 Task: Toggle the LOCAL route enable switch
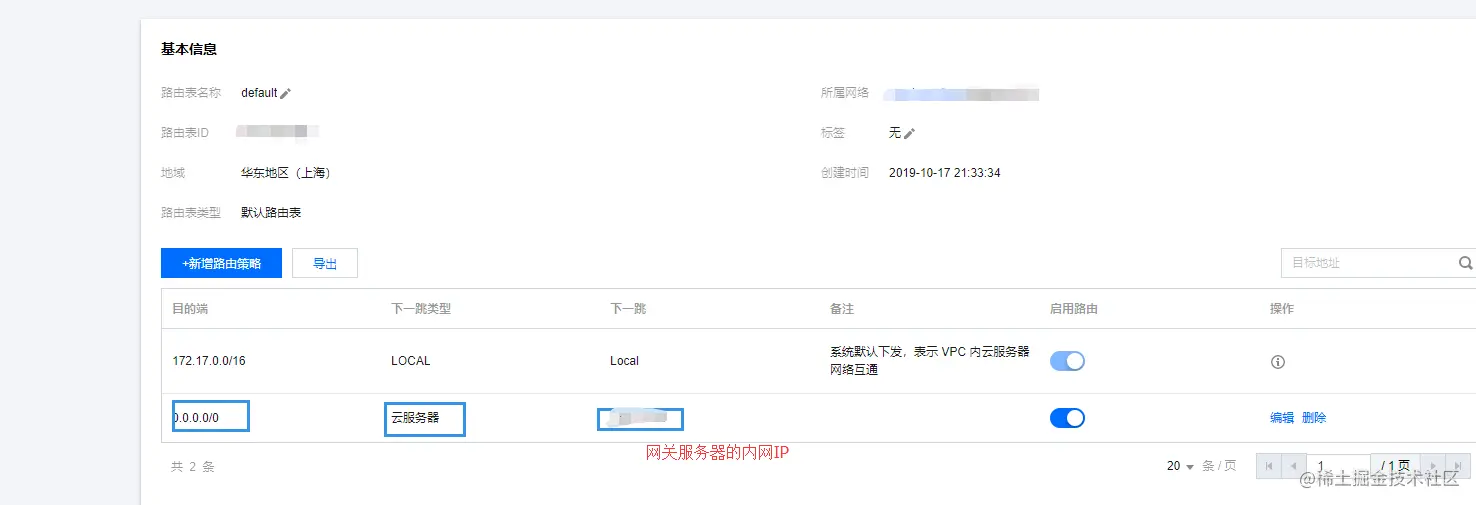[1067, 361]
